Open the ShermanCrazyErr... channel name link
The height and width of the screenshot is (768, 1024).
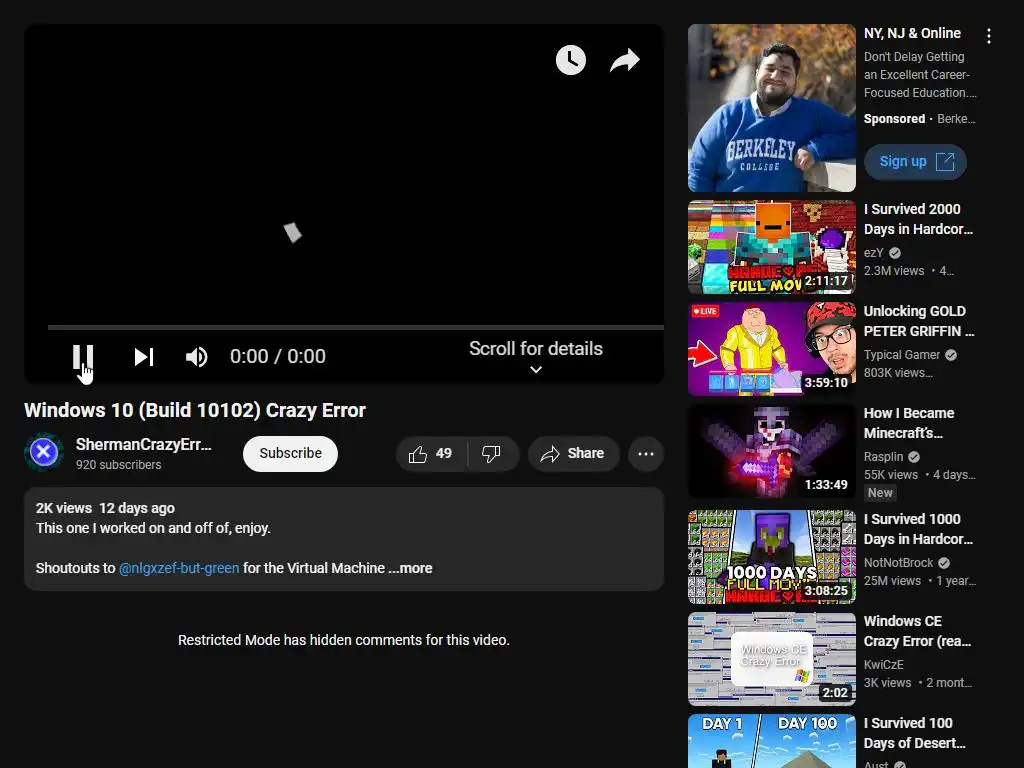point(144,444)
